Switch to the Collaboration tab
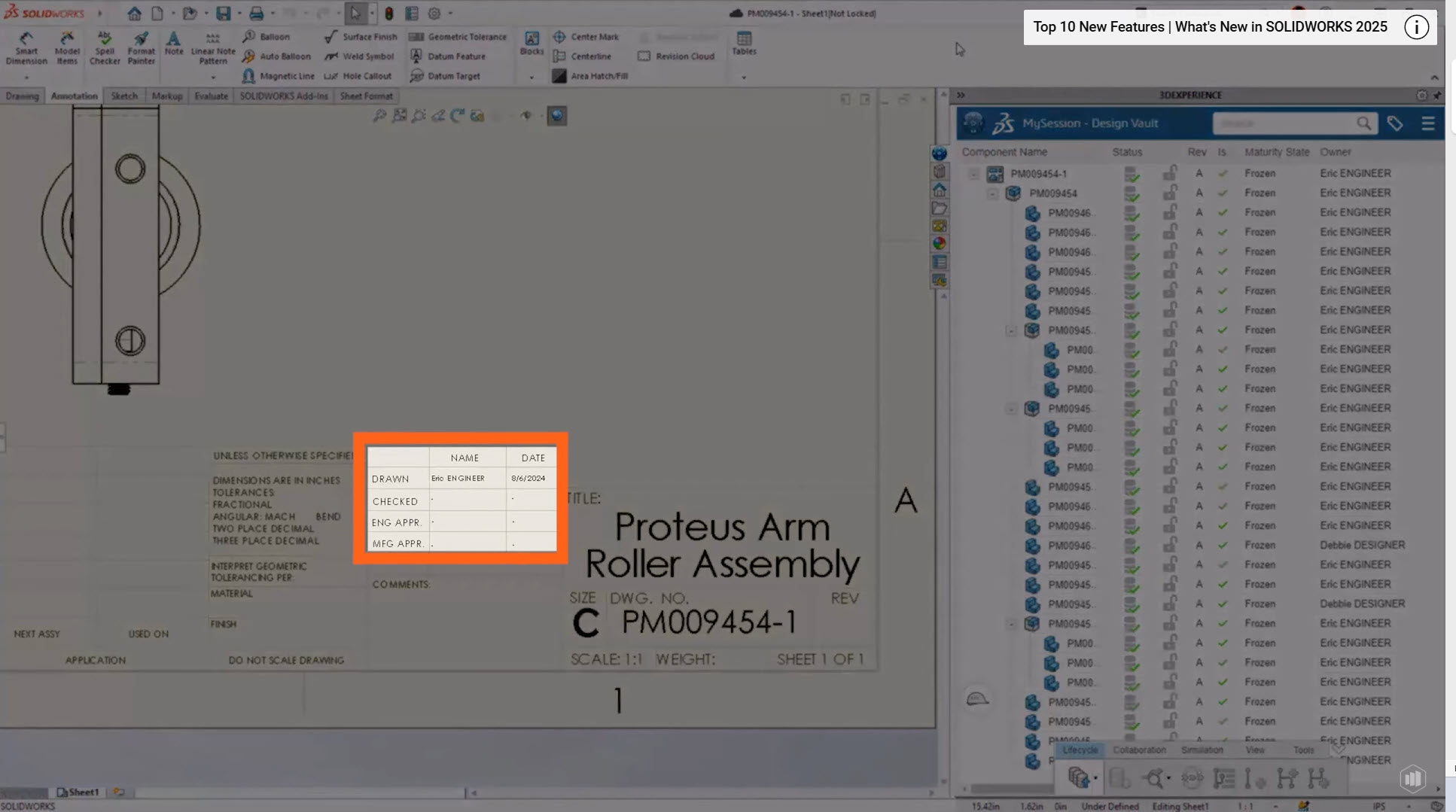 point(1139,750)
